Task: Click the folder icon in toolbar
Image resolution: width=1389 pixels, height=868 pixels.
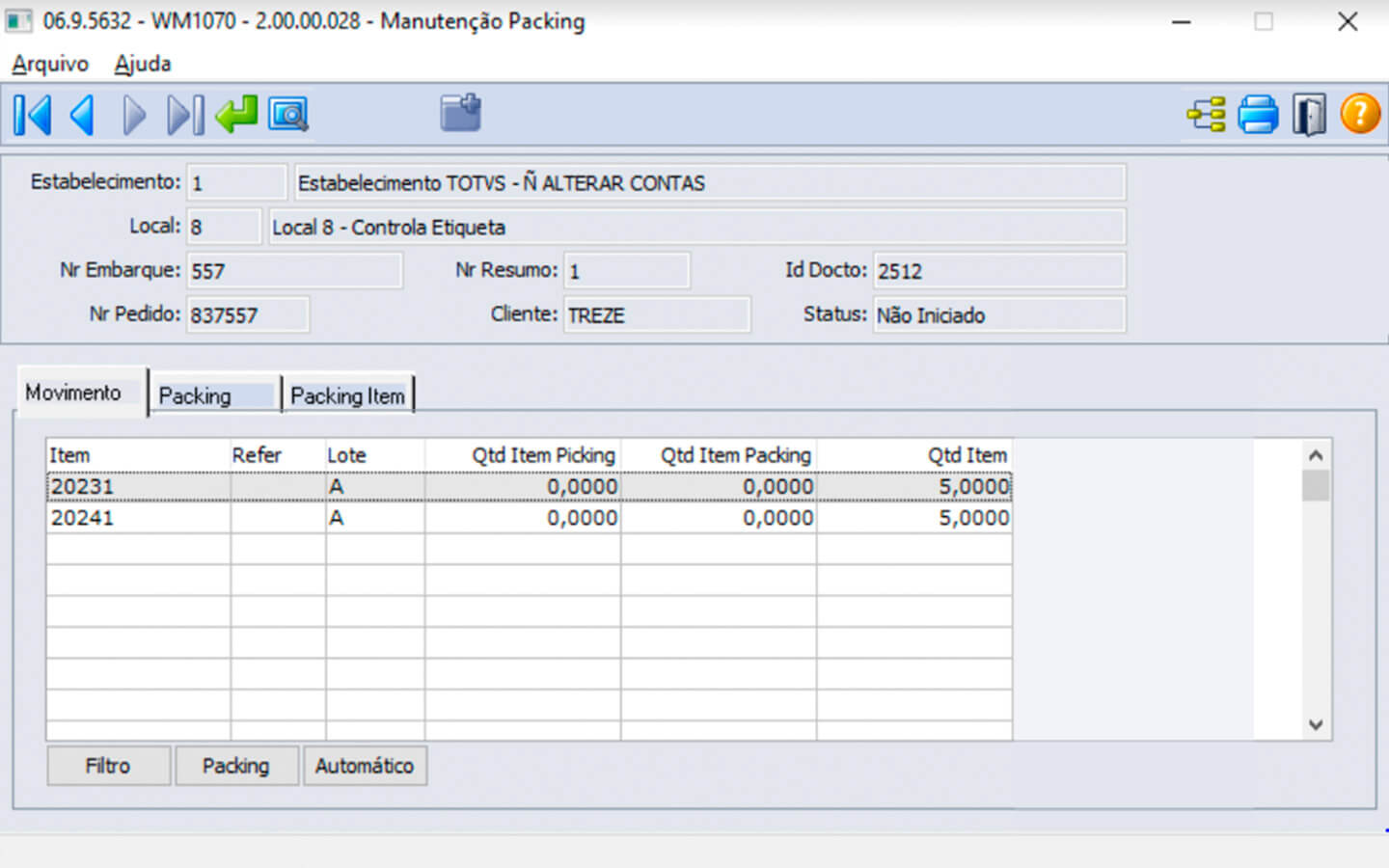Action: [x=460, y=114]
